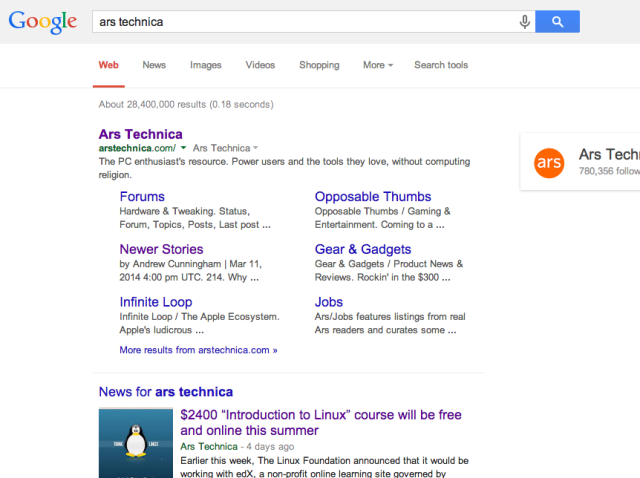
Task: Open the Ars Technica main result title
Action: pyautogui.click(x=140, y=134)
